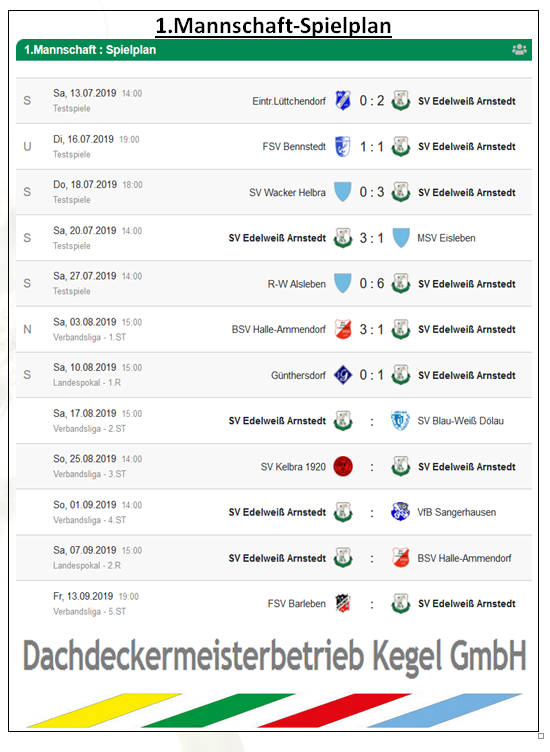Click the yellow stripe in sponsor banner
The height and width of the screenshot is (752, 550).
pyautogui.click(x=105, y=710)
